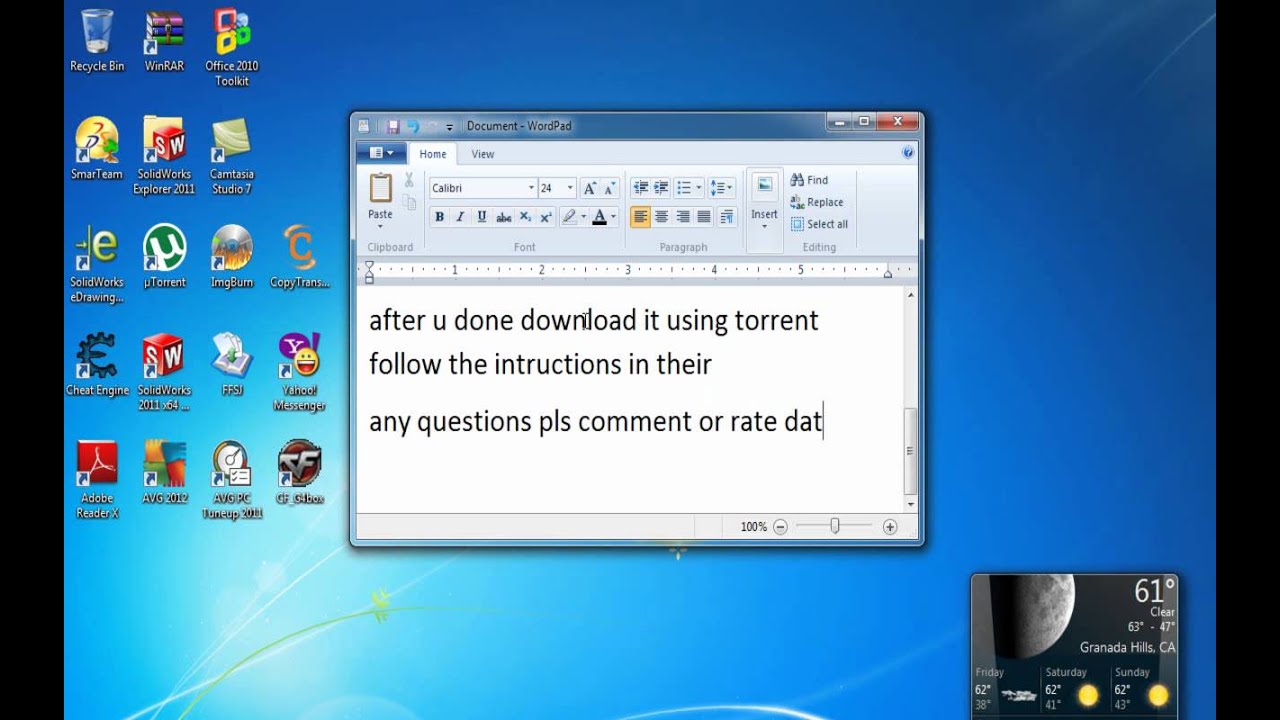Select ImgBurn desktop icon
Image resolution: width=1280 pixels, height=720 pixels.
click(232, 257)
